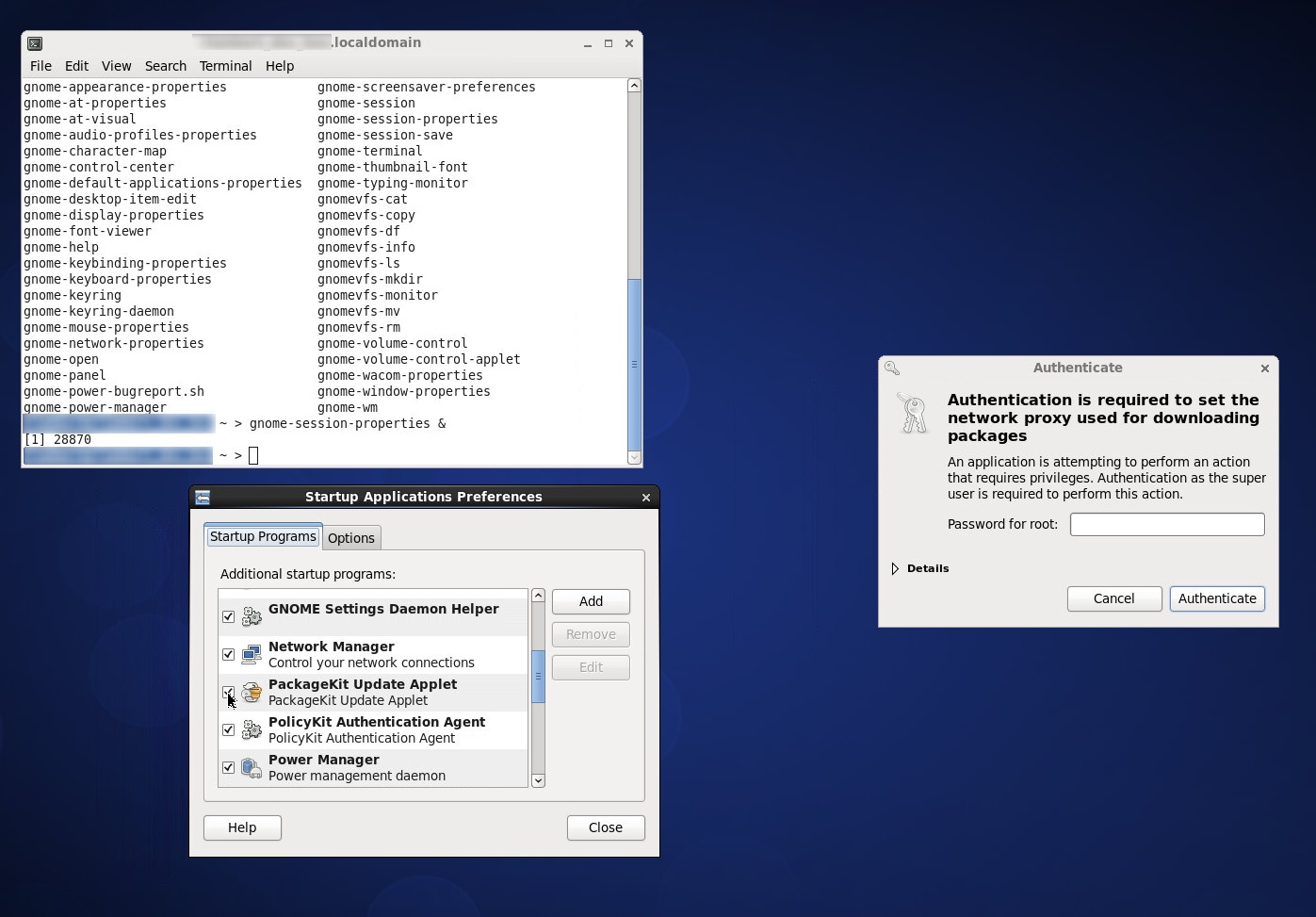This screenshot has width=1316, height=917.
Task: Open the terminal Edit menu
Action: (76, 66)
